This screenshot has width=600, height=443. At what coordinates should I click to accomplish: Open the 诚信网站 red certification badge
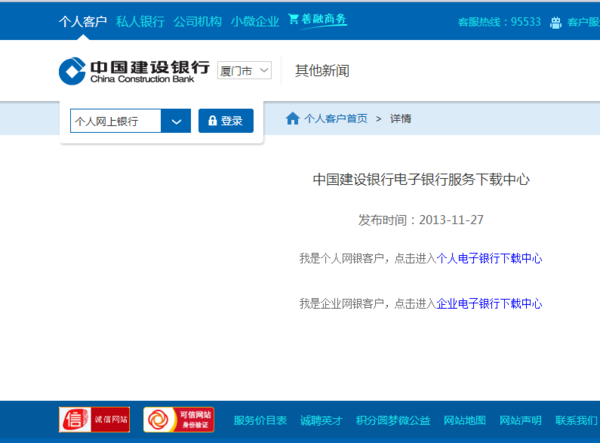[95, 420]
